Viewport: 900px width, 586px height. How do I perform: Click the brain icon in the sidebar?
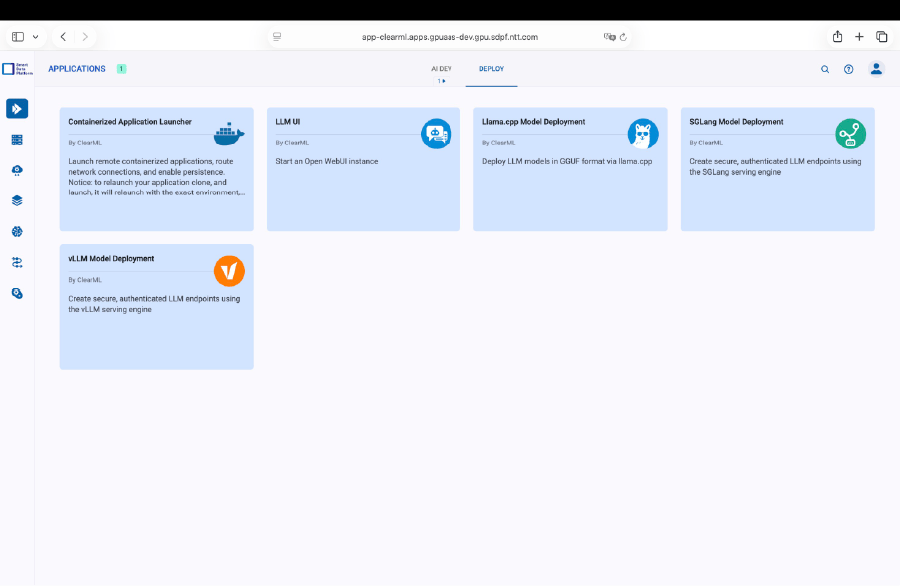(17, 231)
